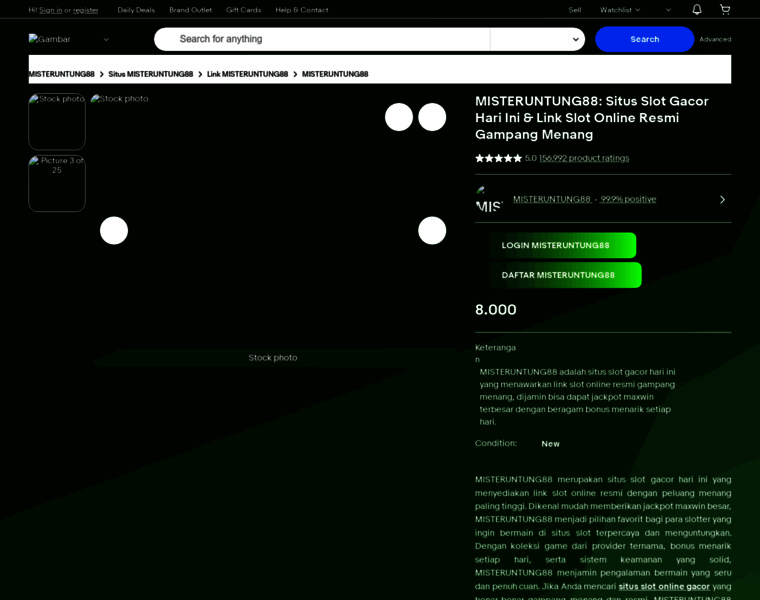Click the five-star rating graphic
Image resolution: width=760 pixels, height=600 pixels.
[x=498, y=158]
